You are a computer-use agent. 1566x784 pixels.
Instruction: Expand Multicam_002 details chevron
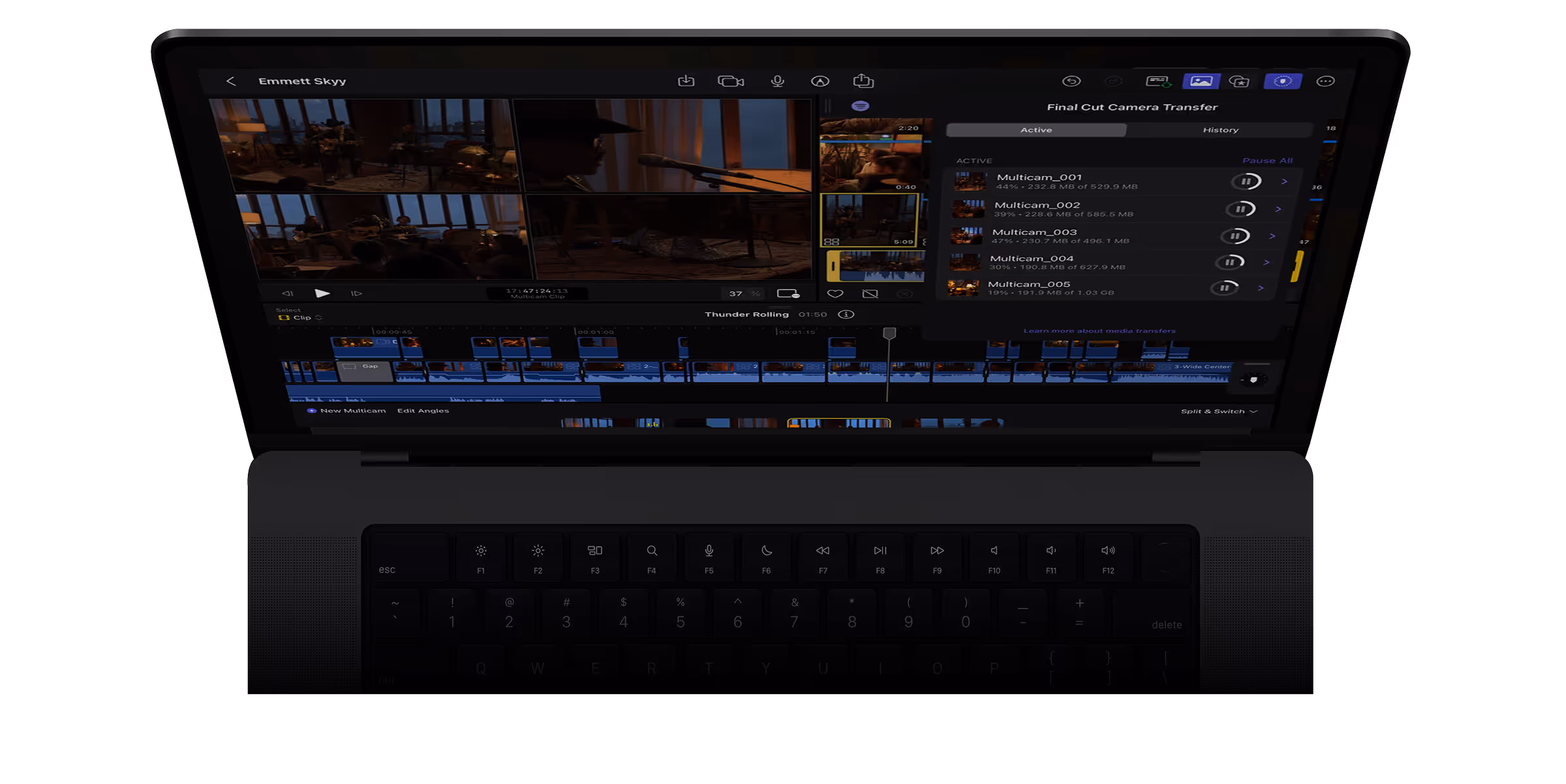coord(1278,209)
